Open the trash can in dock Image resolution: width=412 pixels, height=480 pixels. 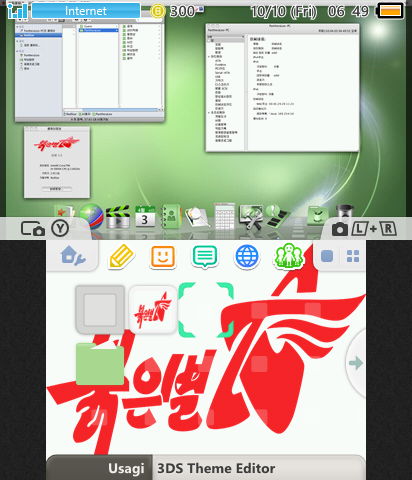pos(345,214)
